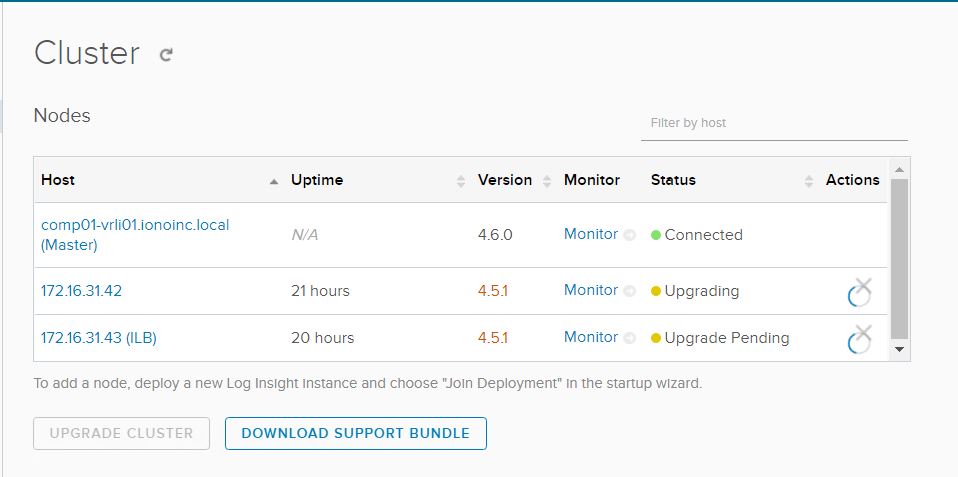Open Monitor link for Upgrade Pending node
This screenshot has width=958, height=477.
pyautogui.click(x=590, y=337)
